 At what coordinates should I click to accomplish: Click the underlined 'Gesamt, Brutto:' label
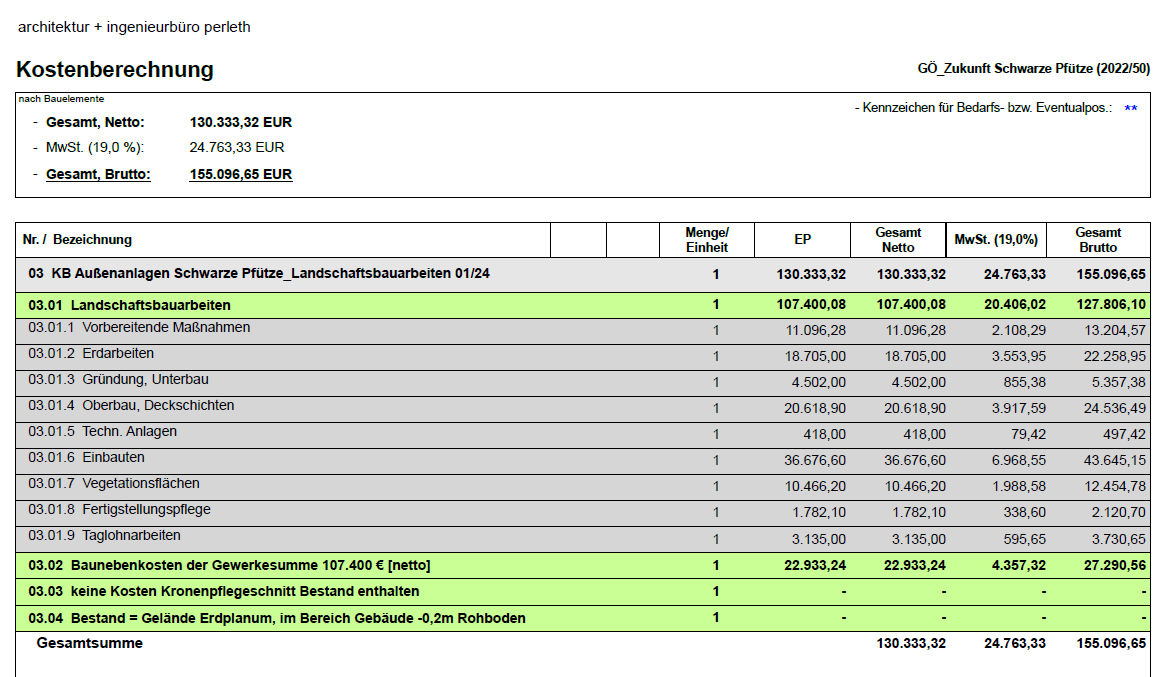coord(98,174)
